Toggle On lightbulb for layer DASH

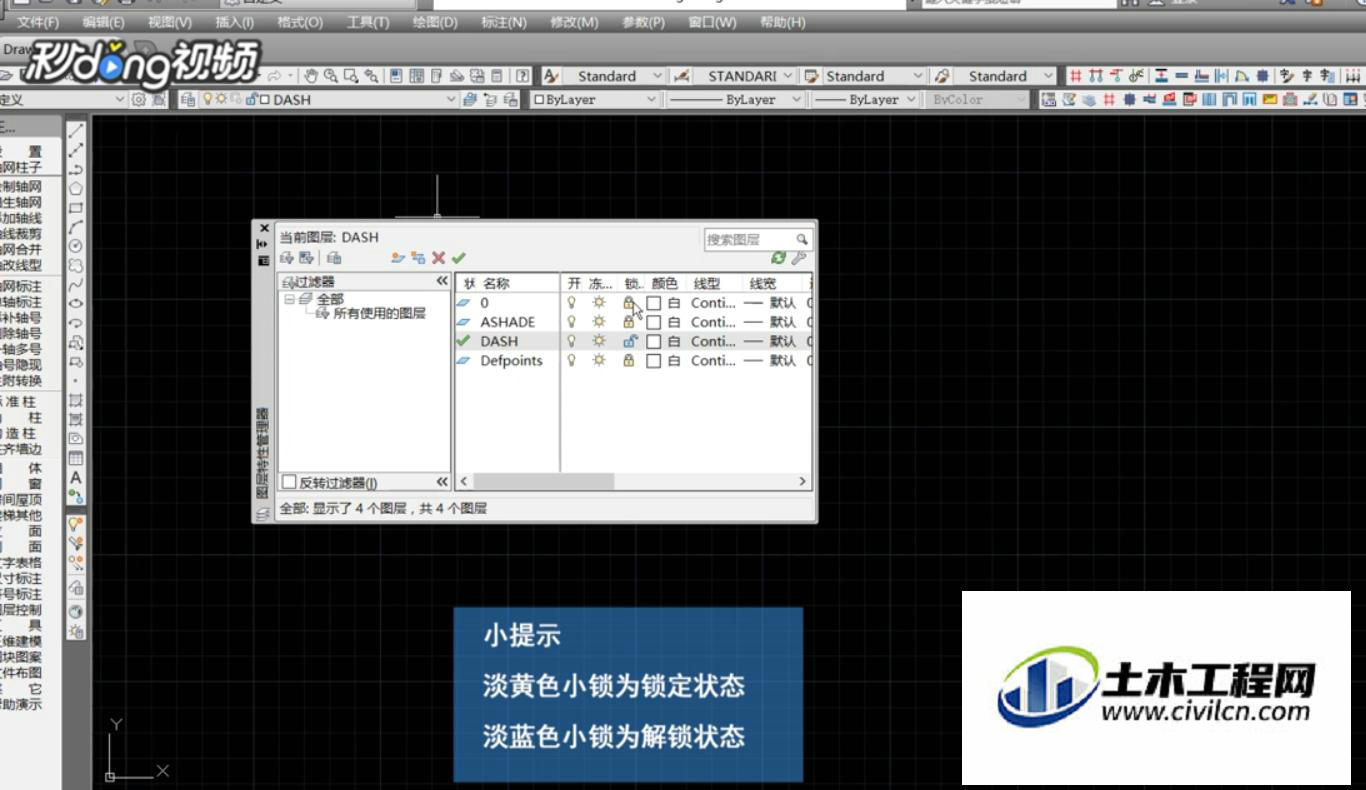point(572,341)
